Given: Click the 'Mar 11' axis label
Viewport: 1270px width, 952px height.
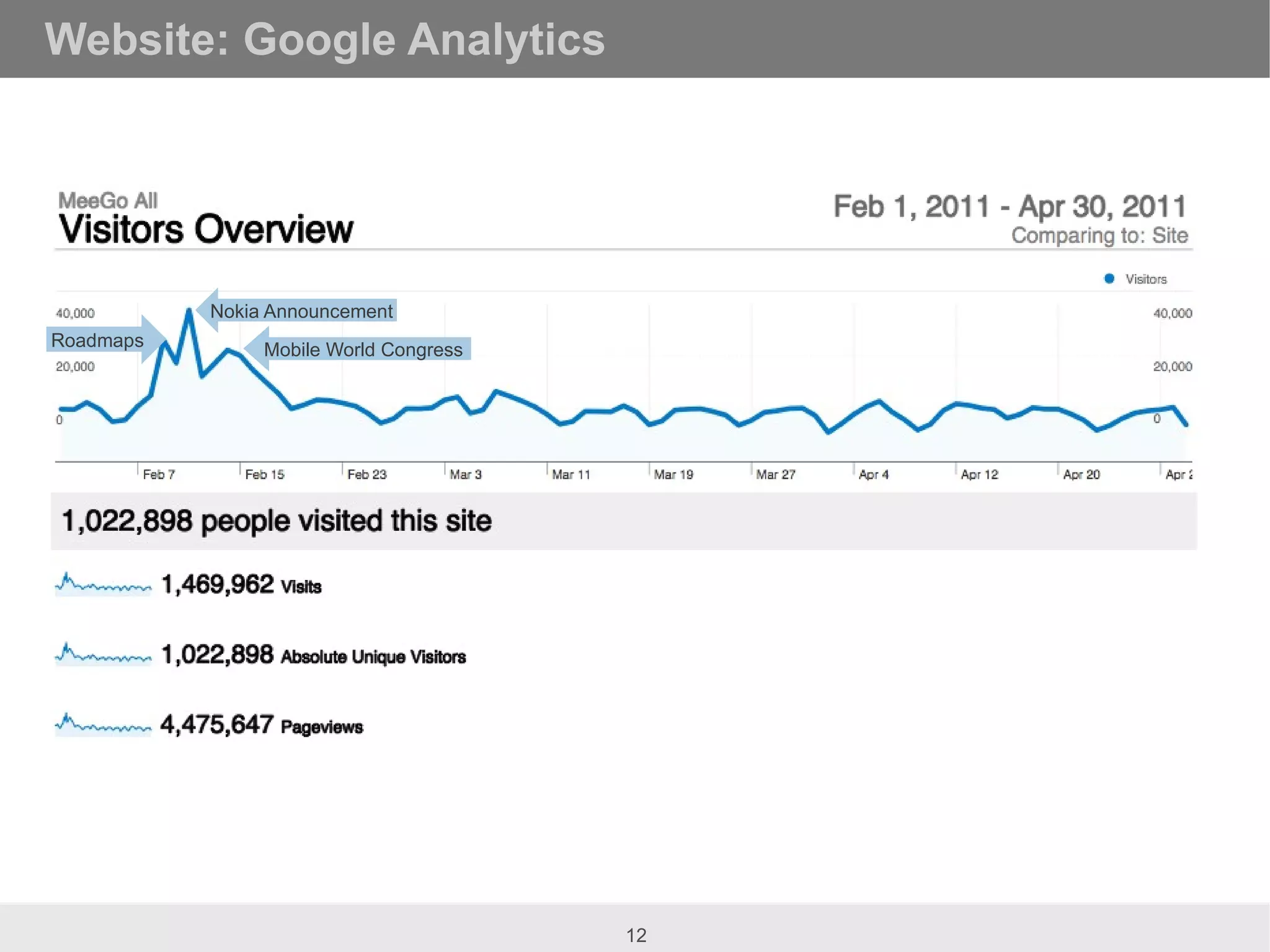Looking at the screenshot, I should click(x=571, y=474).
